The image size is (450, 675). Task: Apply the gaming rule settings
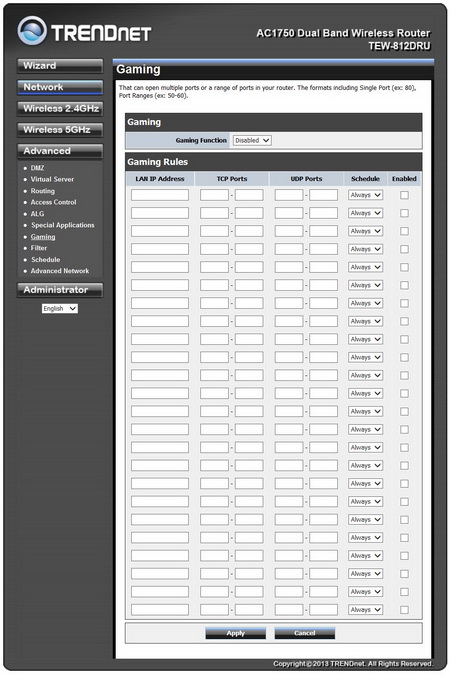[236, 633]
